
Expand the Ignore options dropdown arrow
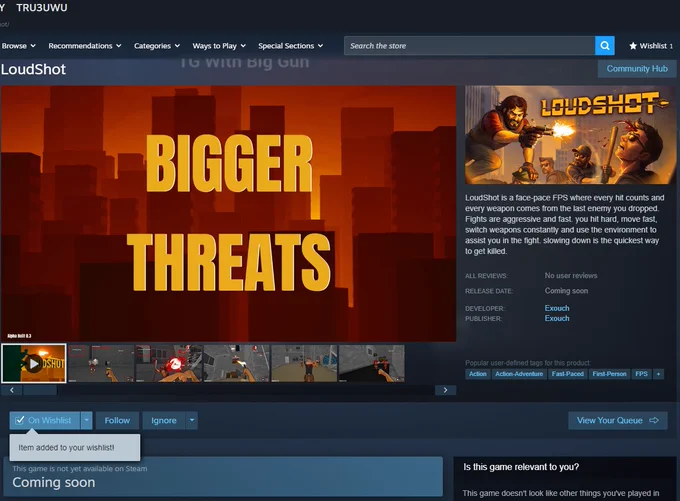click(192, 420)
